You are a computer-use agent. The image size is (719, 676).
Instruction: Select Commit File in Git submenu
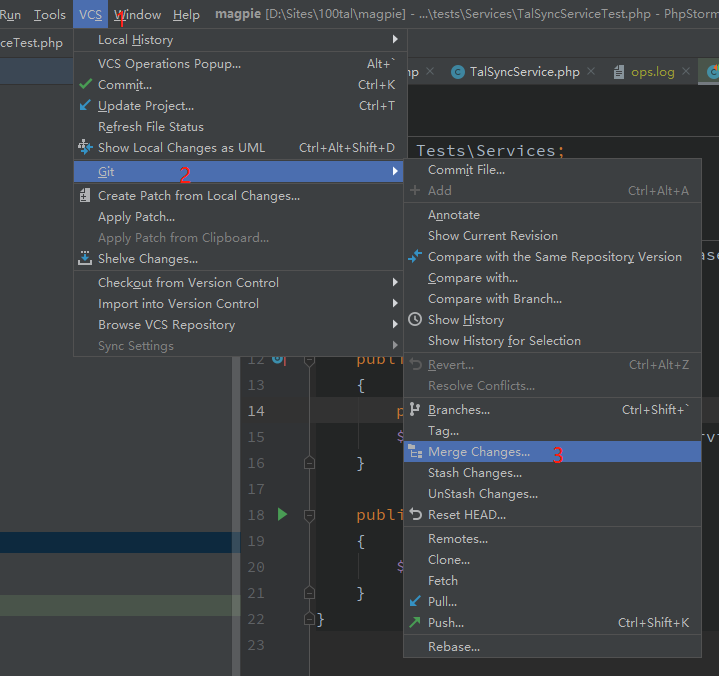click(553, 170)
